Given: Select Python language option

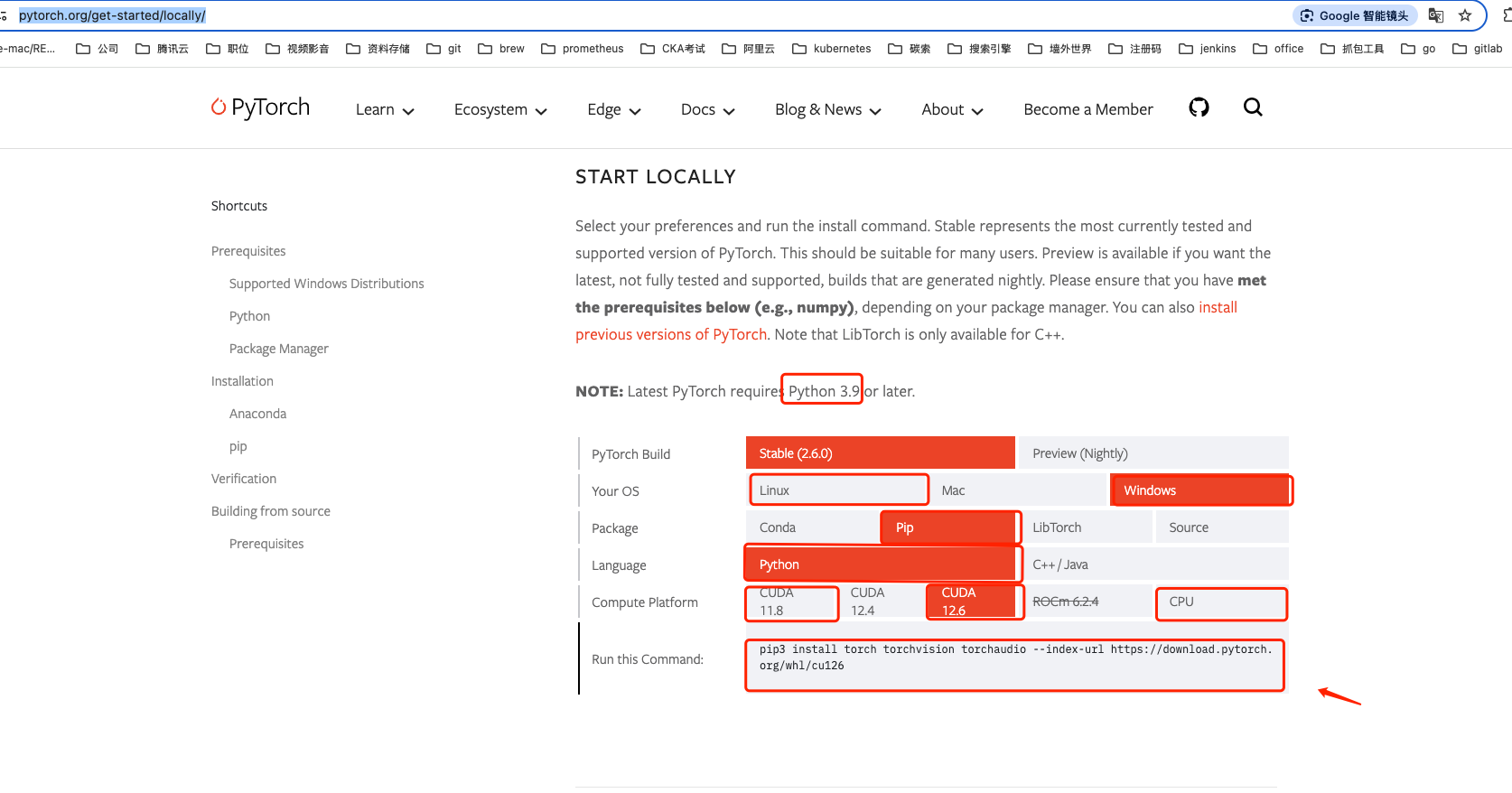Looking at the screenshot, I should point(881,564).
